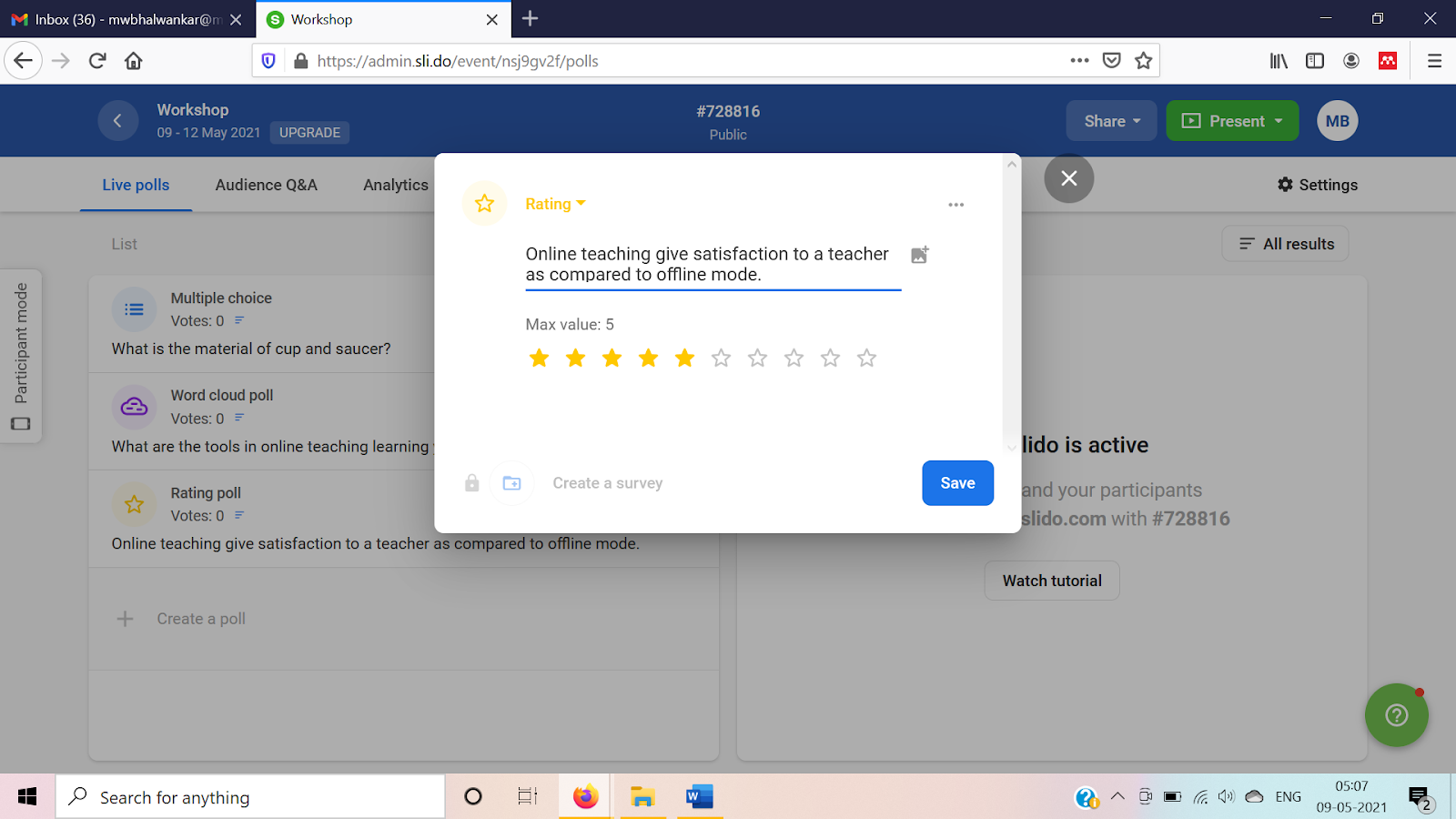Open the Present dropdown menu
The image size is (1456, 819).
1232,121
